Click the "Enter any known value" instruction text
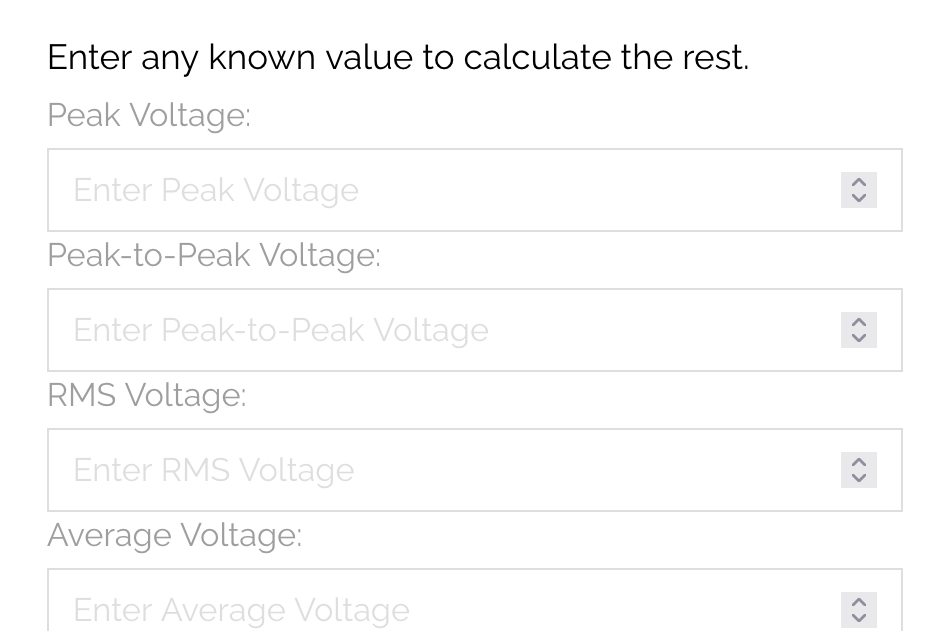Image resolution: width=948 pixels, height=631 pixels. [398, 57]
